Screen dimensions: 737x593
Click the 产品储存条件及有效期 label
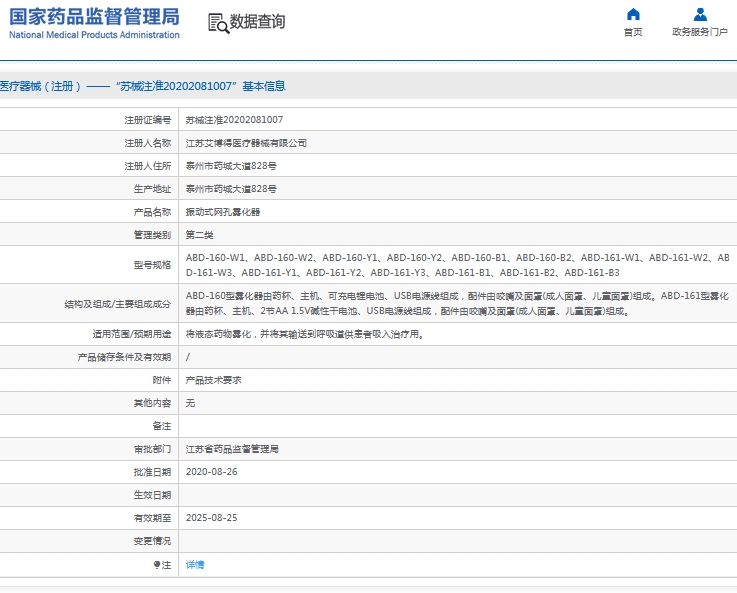point(124,357)
